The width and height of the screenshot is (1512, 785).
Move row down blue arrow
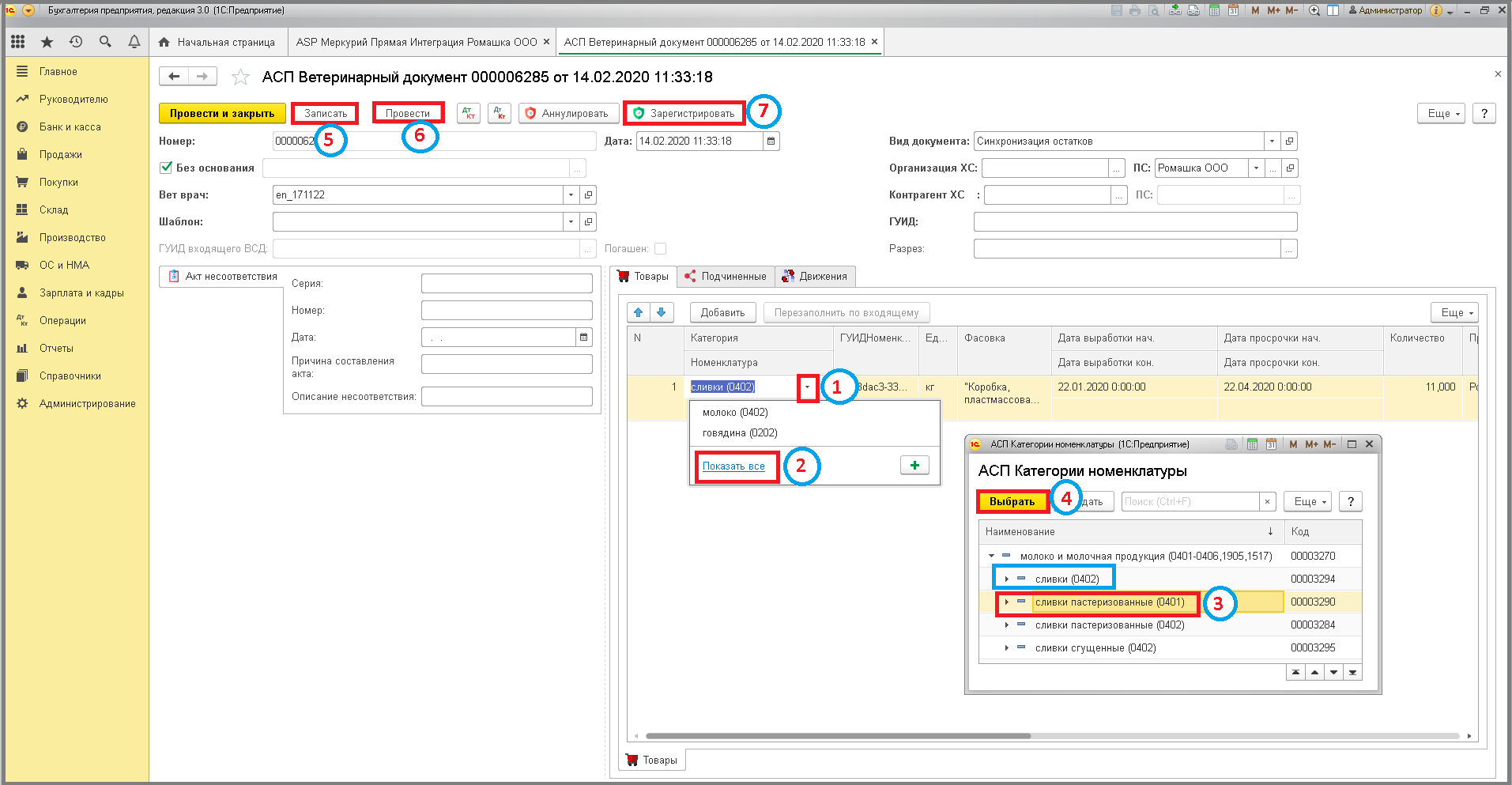point(662,312)
